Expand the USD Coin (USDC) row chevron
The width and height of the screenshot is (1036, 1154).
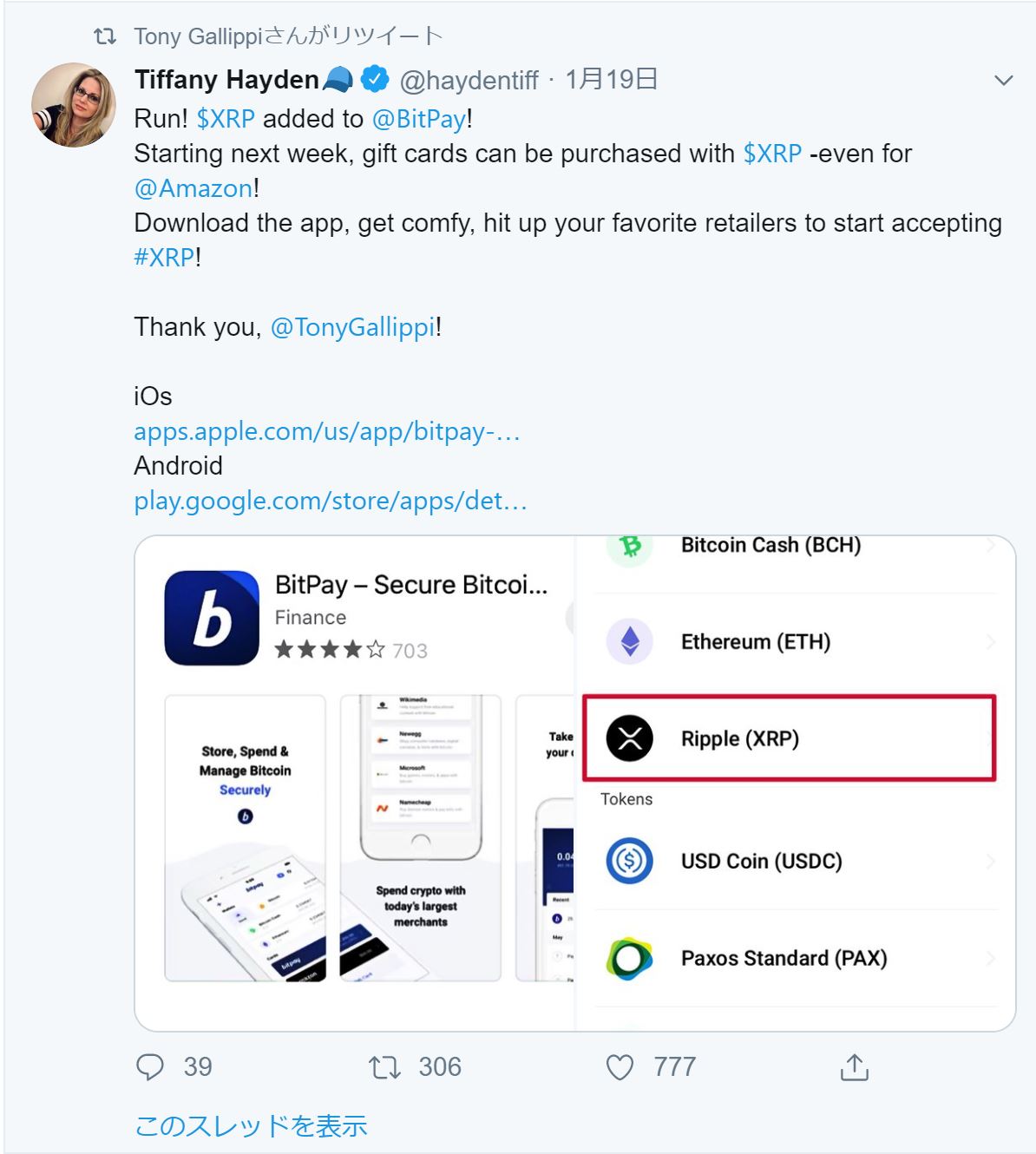point(990,861)
